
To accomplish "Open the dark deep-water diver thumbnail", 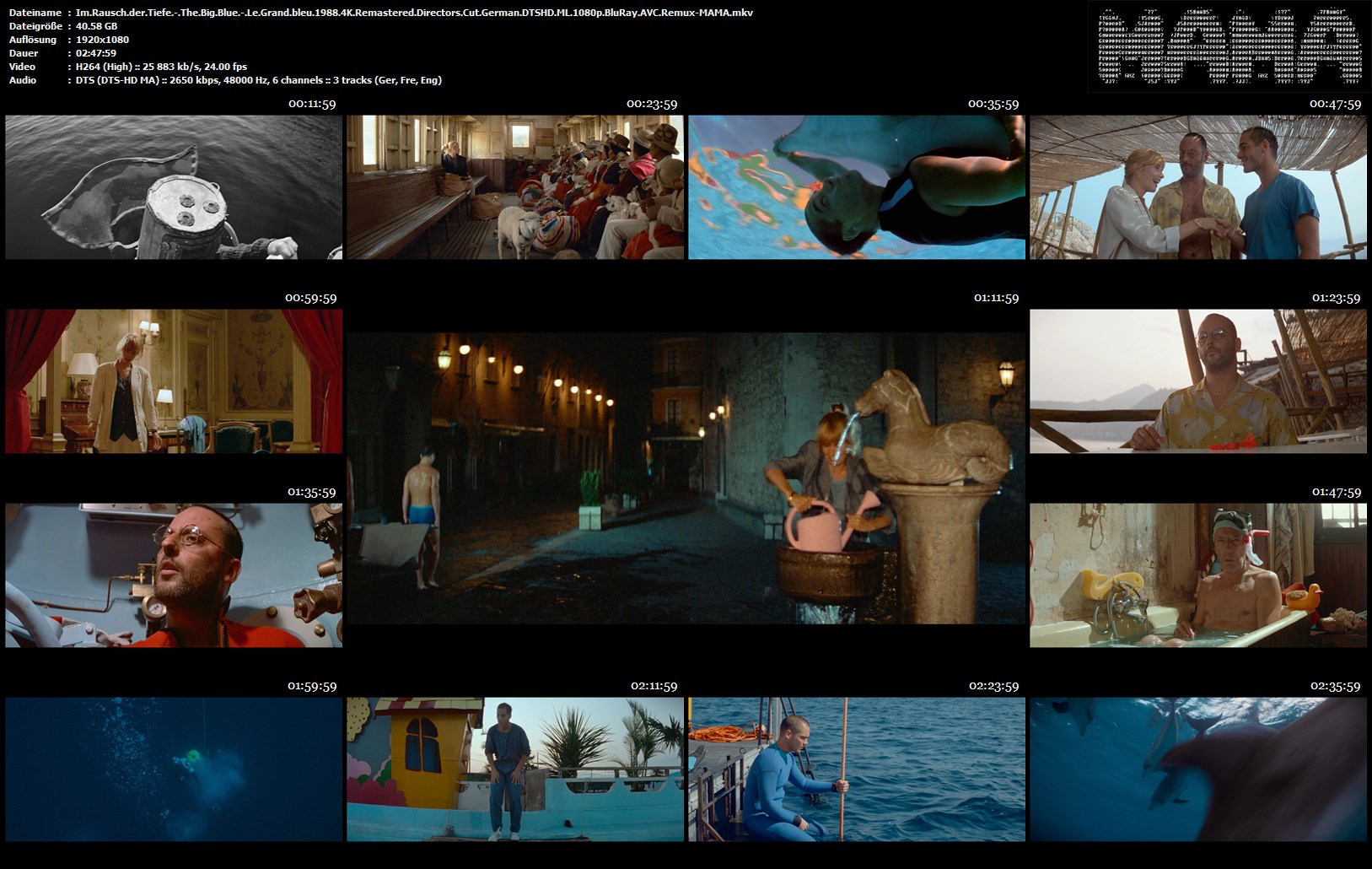I will point(174,769).
